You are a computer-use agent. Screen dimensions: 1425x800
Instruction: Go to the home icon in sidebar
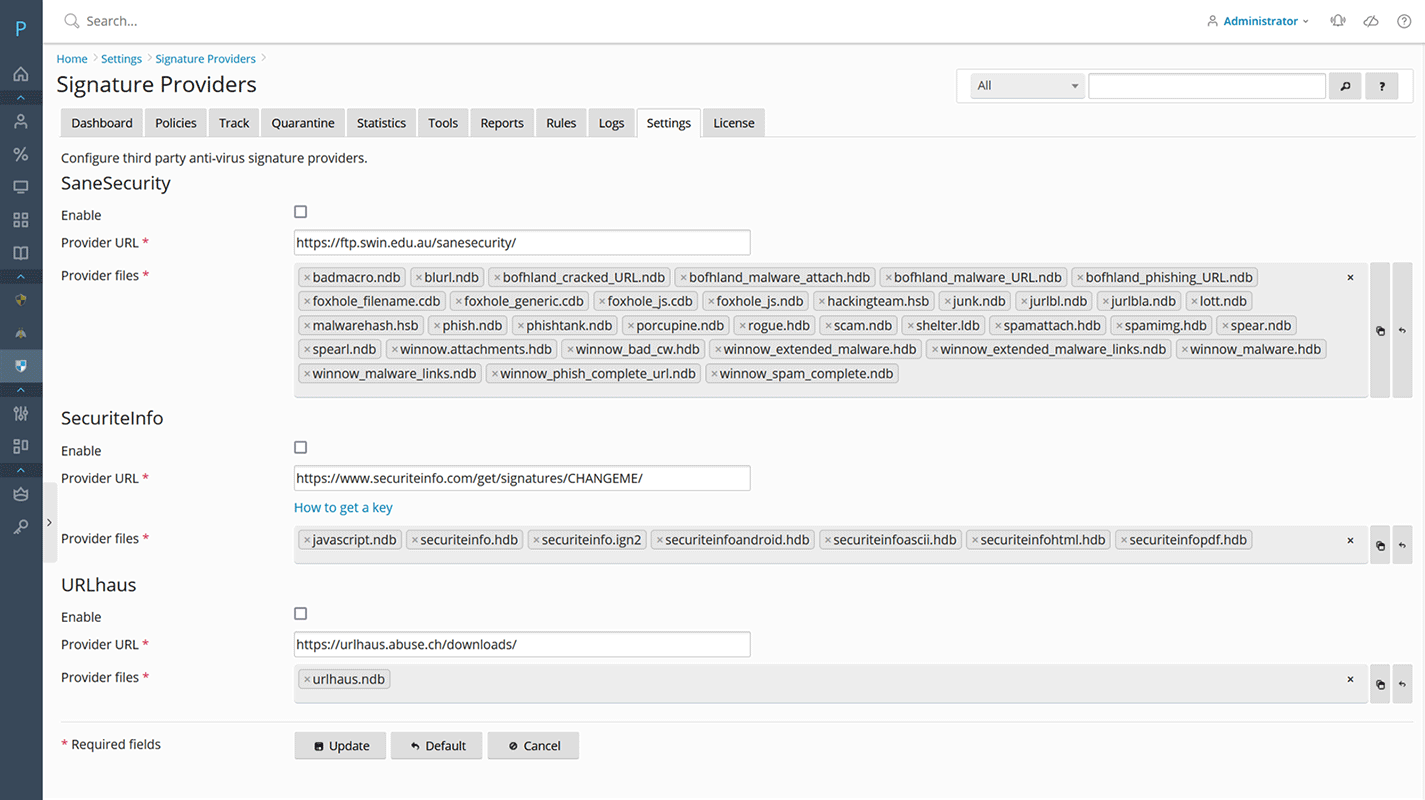(20, 74)
